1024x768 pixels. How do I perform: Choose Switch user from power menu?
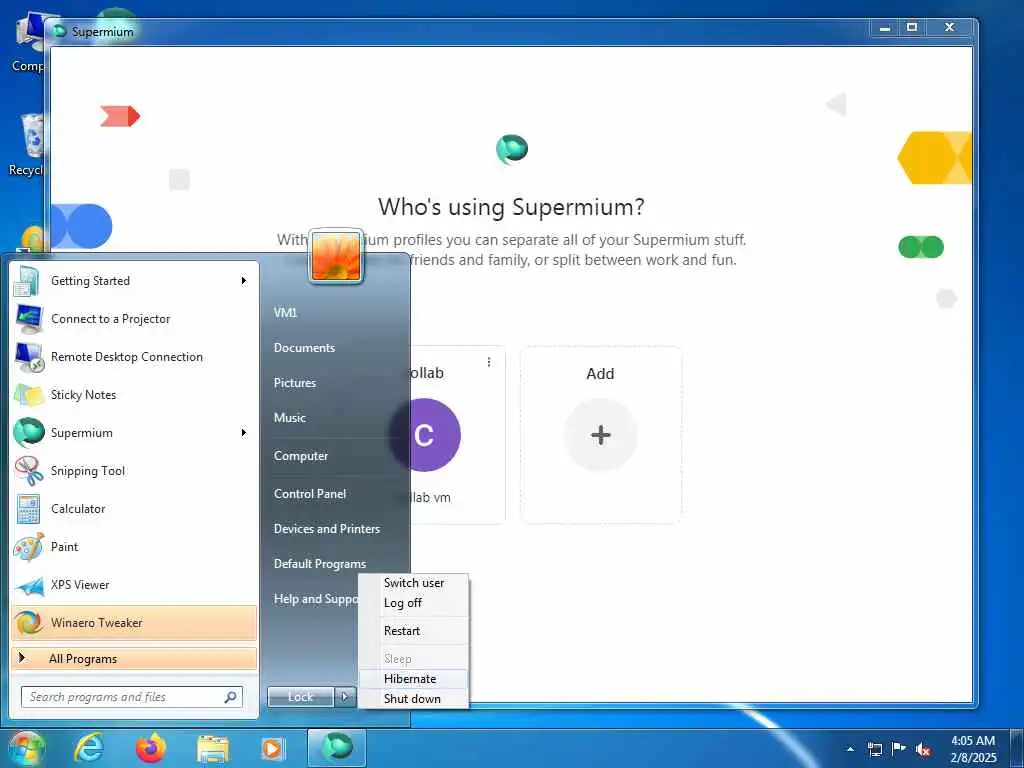point(413,583)
